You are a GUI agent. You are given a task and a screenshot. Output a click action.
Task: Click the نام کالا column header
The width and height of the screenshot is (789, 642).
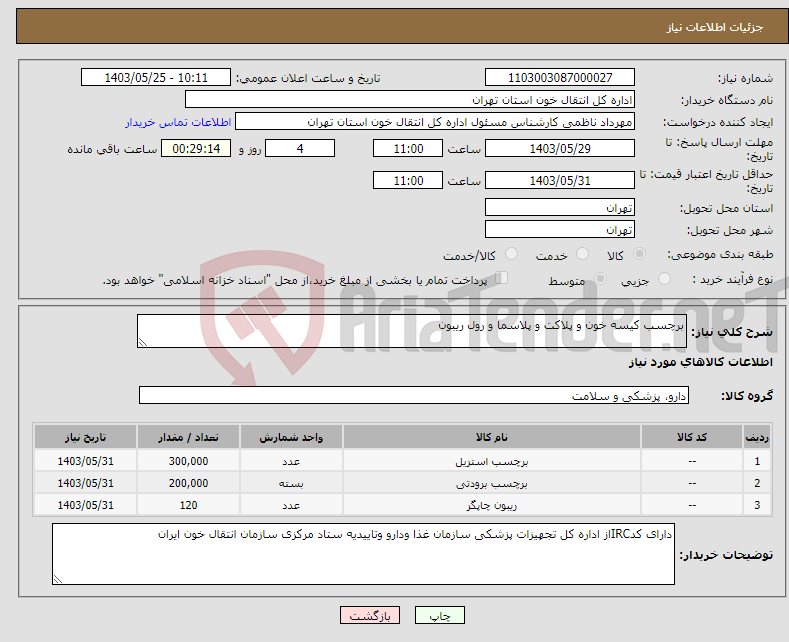point(492,437)
